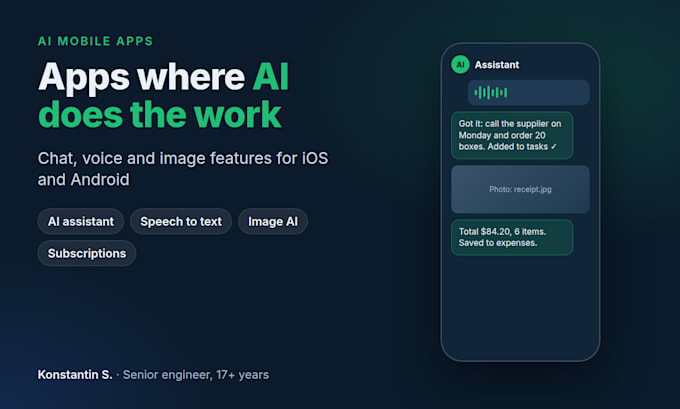This screenshot has height=409, width=680.
Task: Click the 'Chat, voice and image features' subtitle
Action: tap(183, 169)
